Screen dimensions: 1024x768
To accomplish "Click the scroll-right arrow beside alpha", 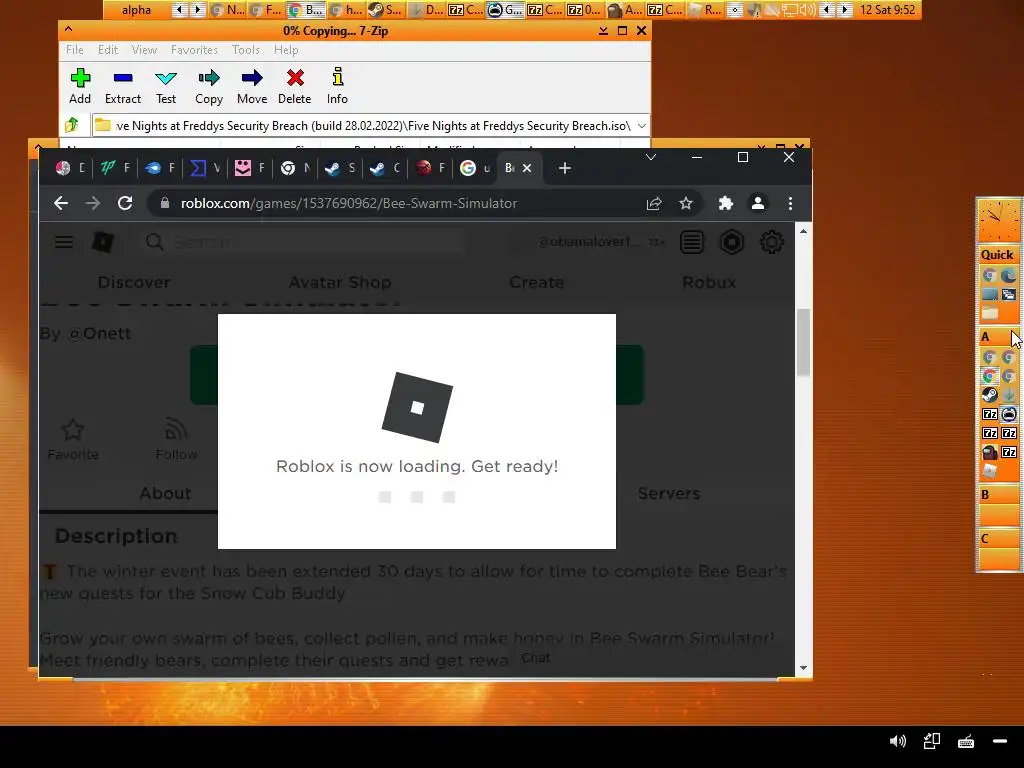I will 197,10.
